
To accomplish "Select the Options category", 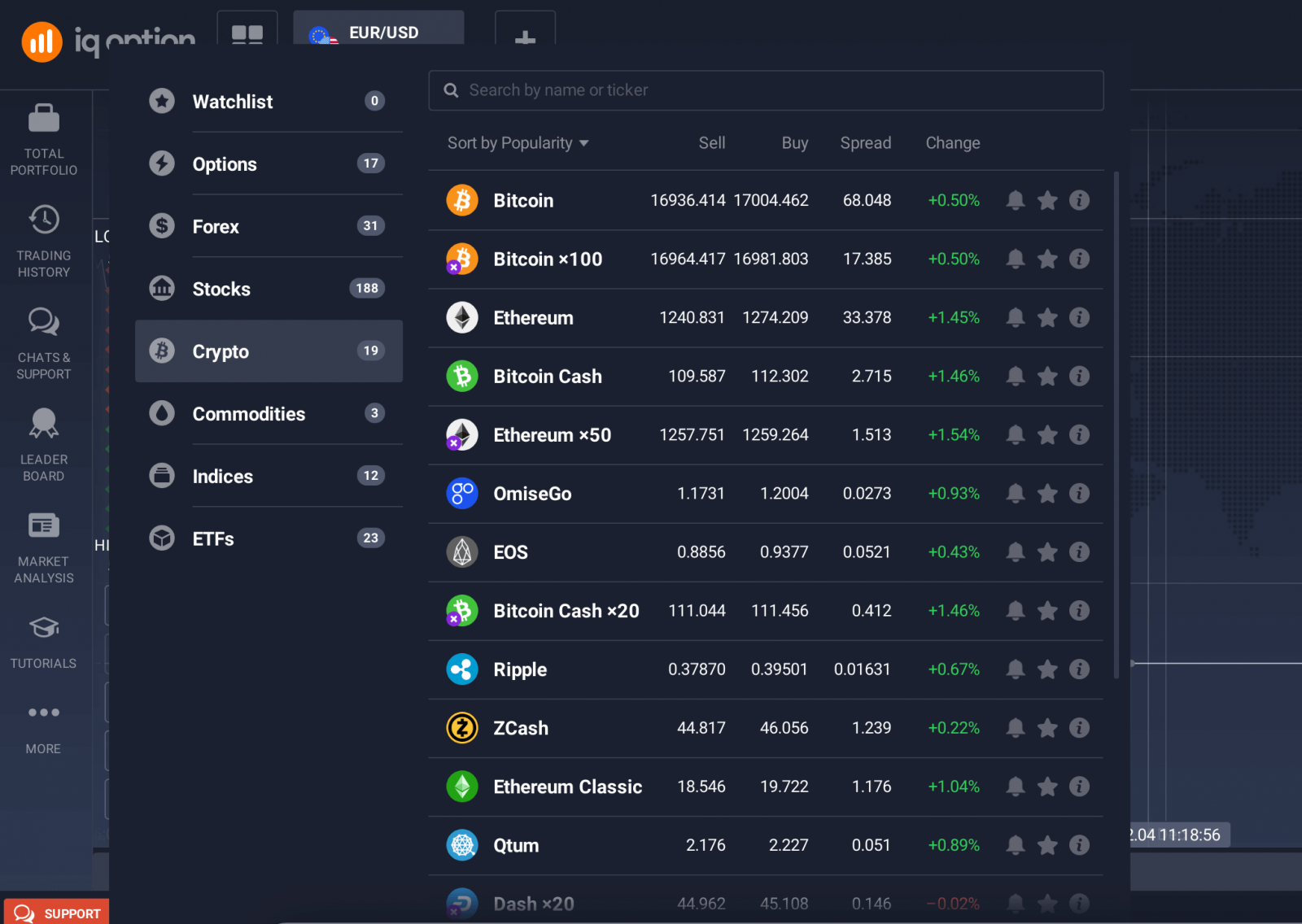I will tap(269, 163).
